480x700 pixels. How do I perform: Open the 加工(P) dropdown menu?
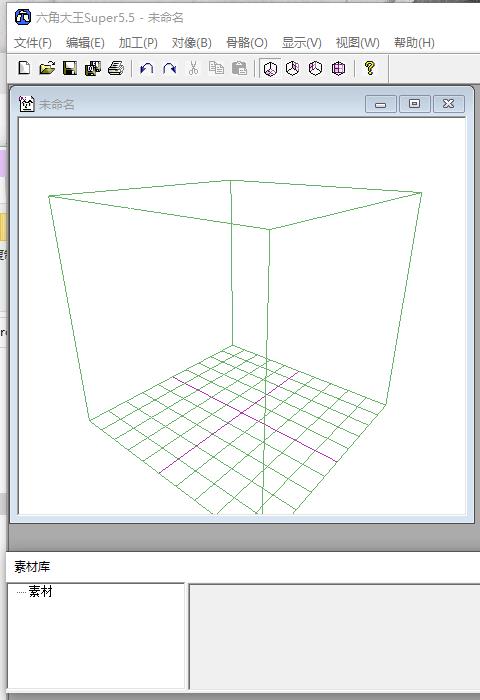coord(138,43)
